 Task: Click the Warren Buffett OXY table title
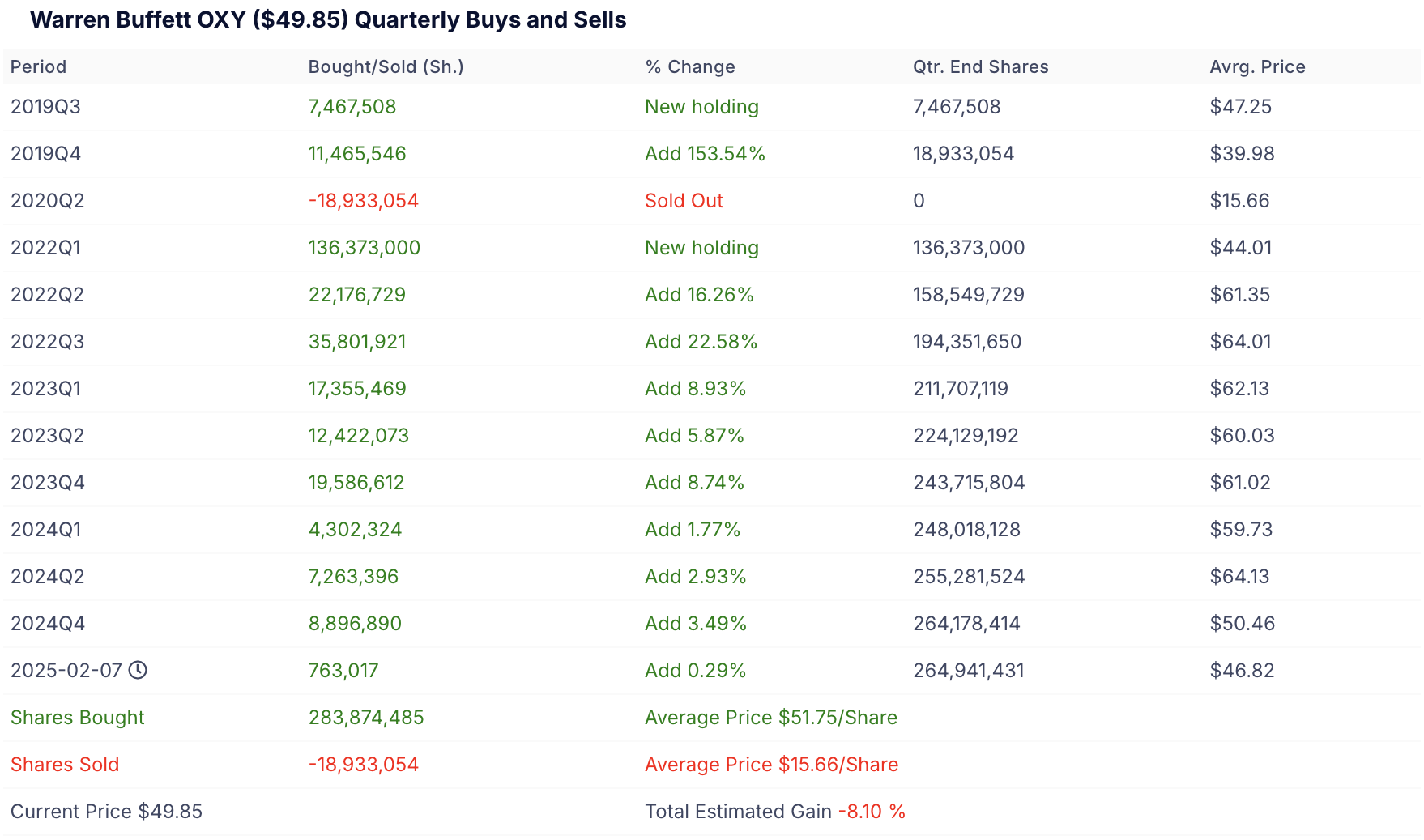pos(328,20)
